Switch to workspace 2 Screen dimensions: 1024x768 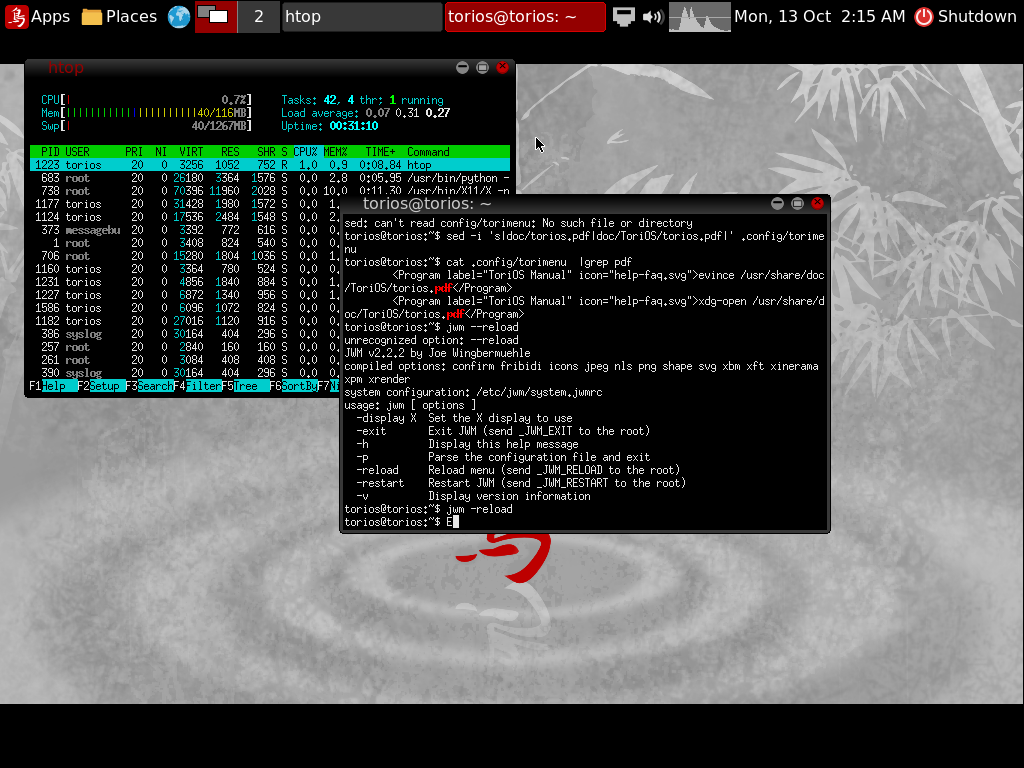(x=259, y=17)
